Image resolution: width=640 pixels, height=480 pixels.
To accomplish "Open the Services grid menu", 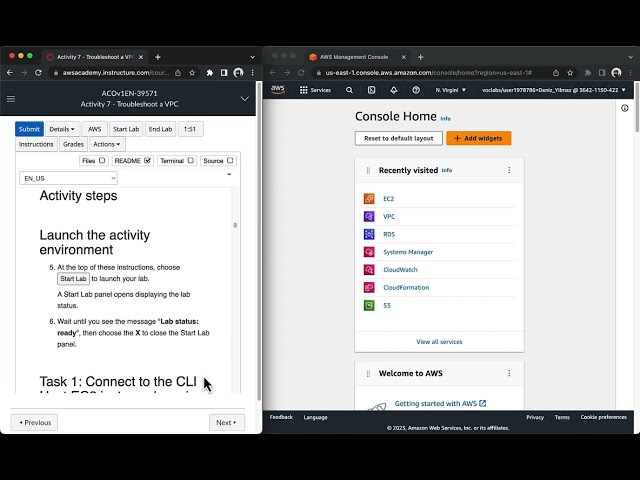I will tap(315, 90).
